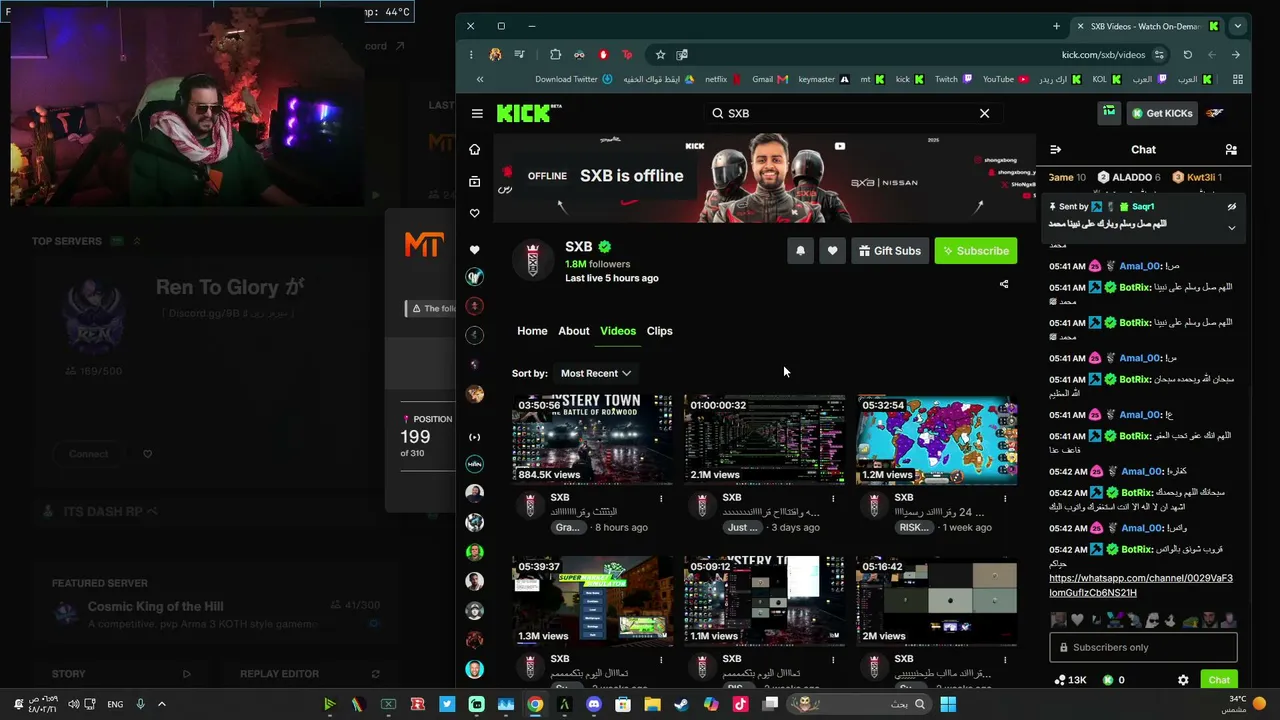Viewport: 1280px width, 720px height.
Task: Clear the SXB search text
Action: pyautogui.click(x=984, y=113)
